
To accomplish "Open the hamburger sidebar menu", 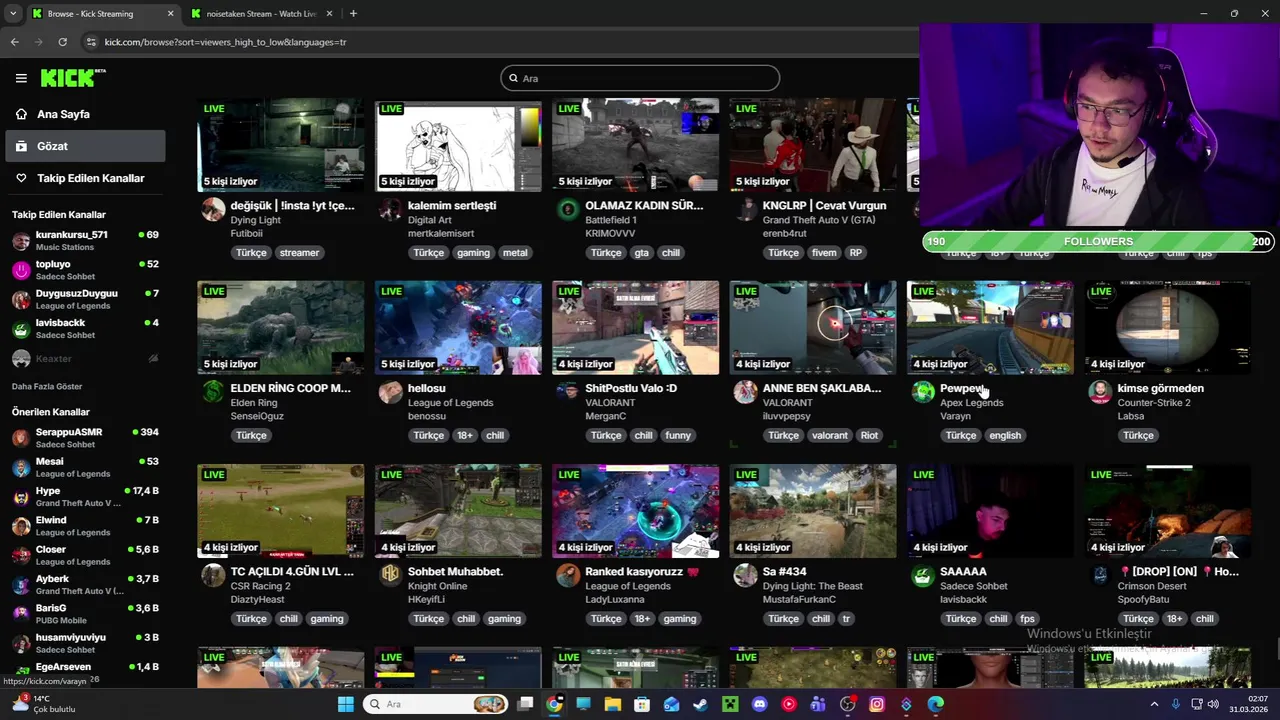I will [x=21, y=78].
